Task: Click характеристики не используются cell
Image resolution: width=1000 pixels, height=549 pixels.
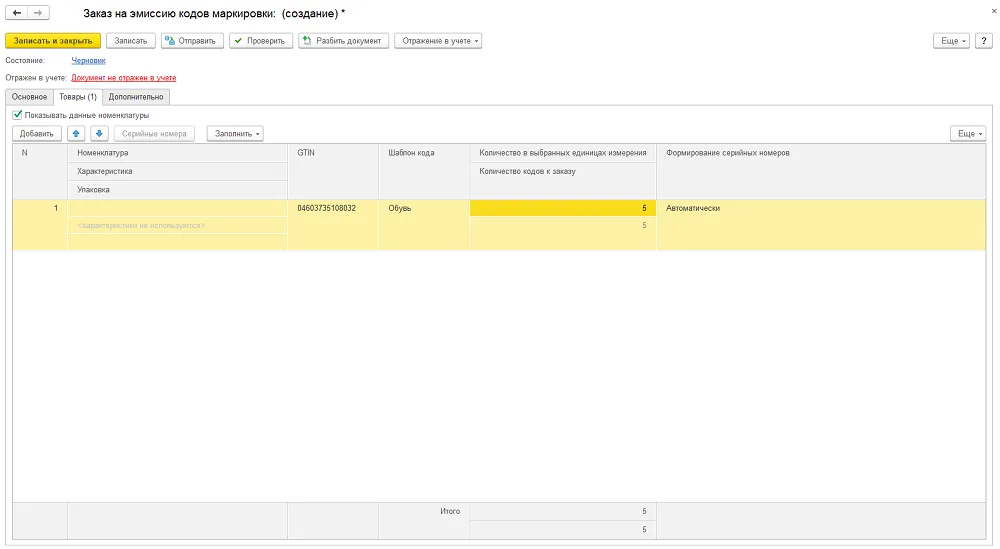Action: coord(177,226)
